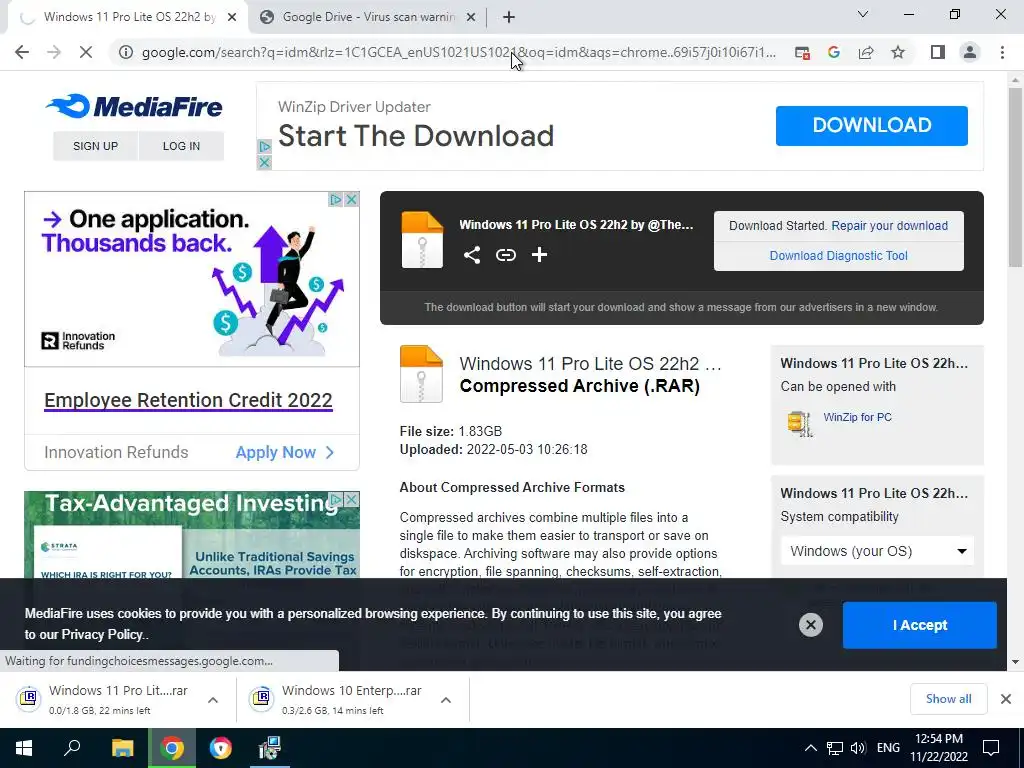Bookmark this tab with the star icon

(898, 52)
